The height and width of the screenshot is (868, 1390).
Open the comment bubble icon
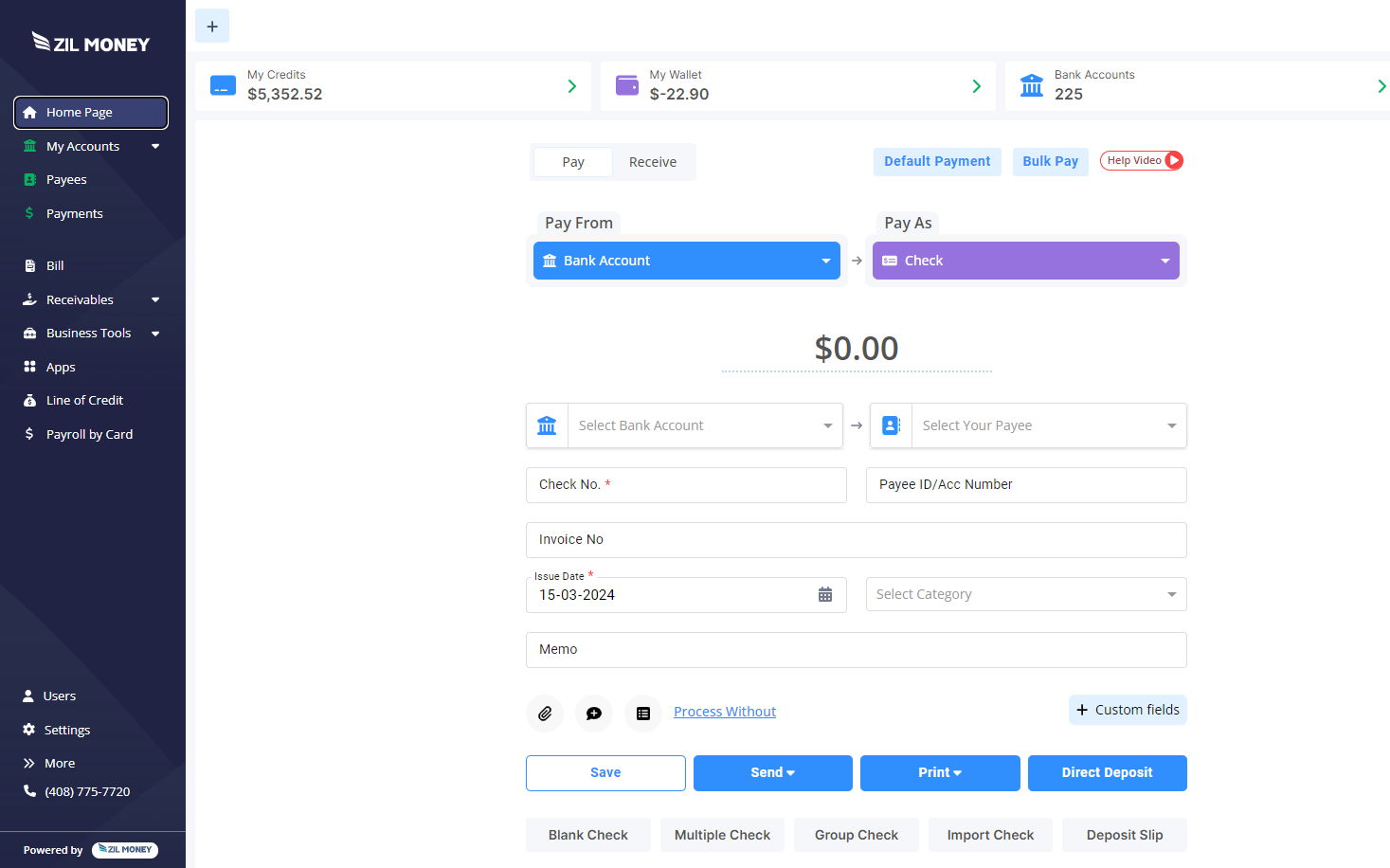(x=594, y=714)
